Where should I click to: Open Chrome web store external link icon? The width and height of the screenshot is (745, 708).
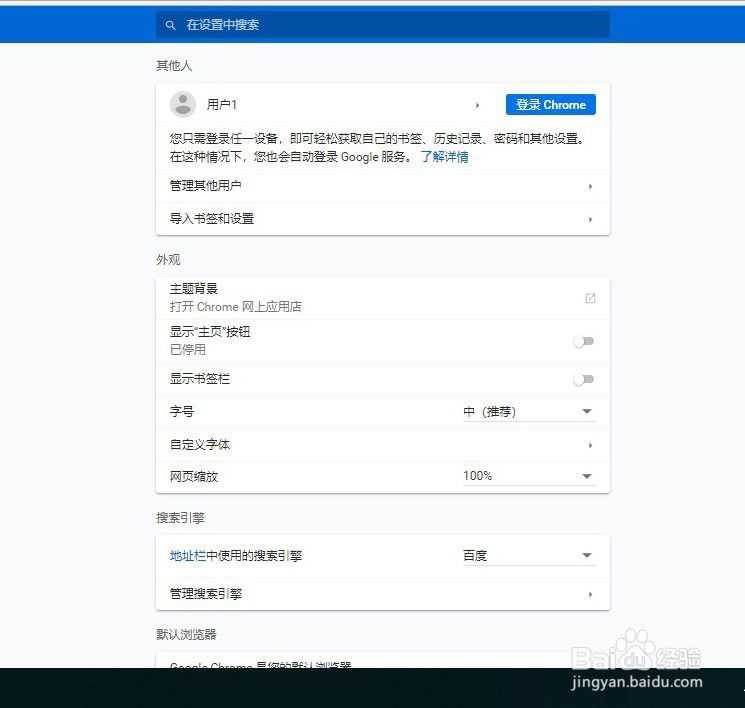pyautogui.click(x=590, y=298)
